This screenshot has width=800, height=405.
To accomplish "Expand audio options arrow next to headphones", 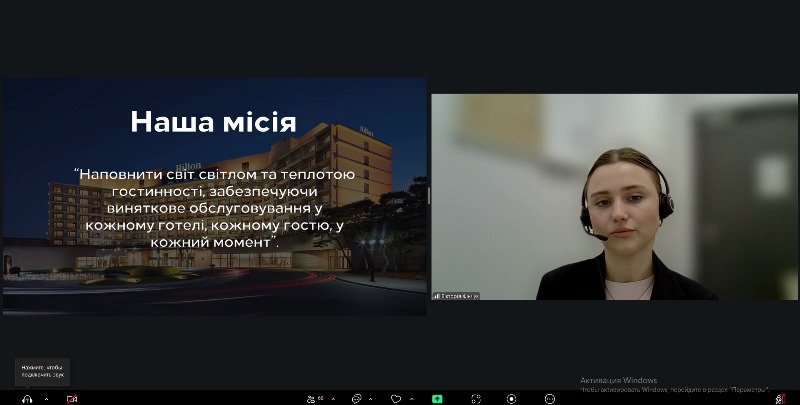I will click(46, 399).
